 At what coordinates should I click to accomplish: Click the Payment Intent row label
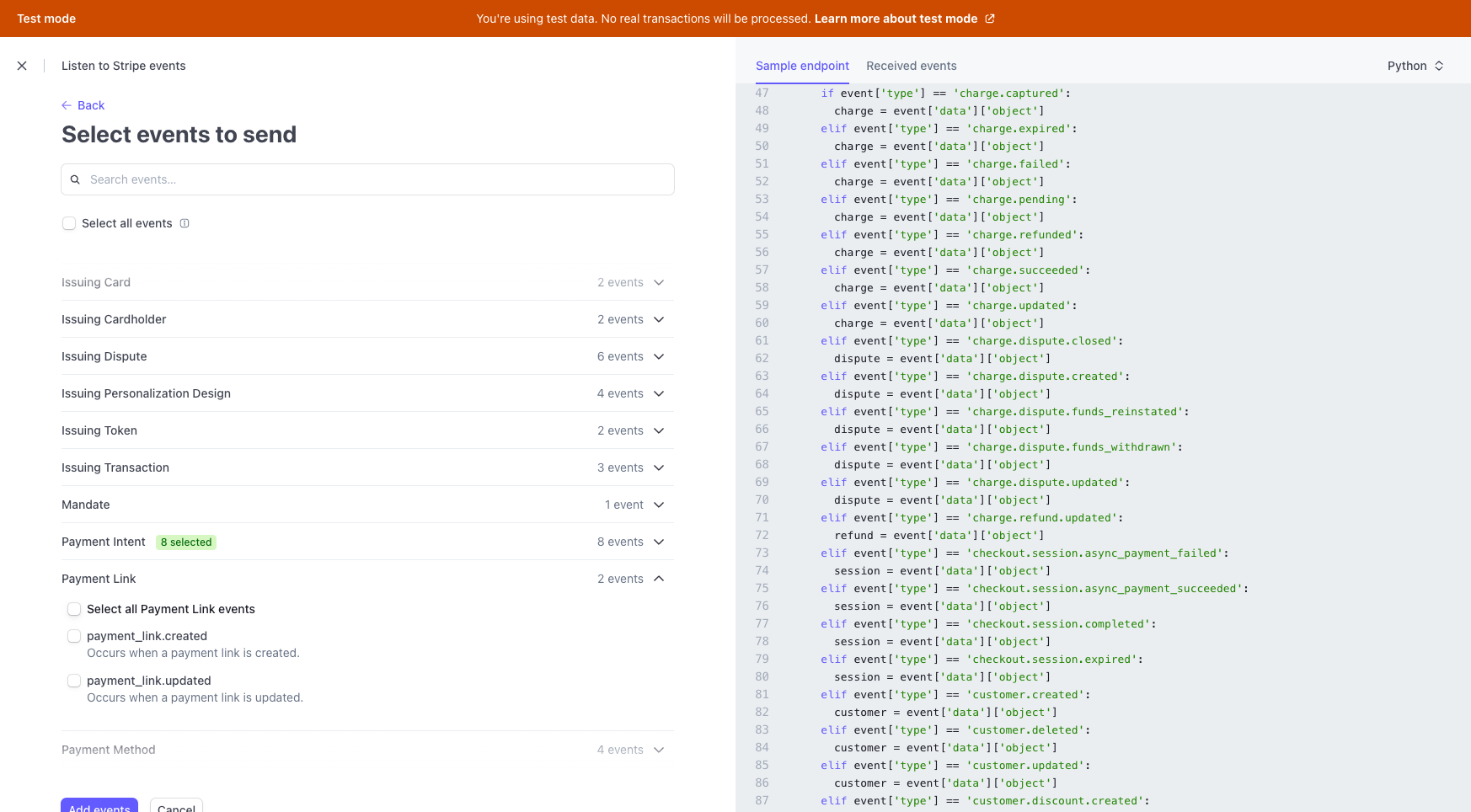(104, 542)
